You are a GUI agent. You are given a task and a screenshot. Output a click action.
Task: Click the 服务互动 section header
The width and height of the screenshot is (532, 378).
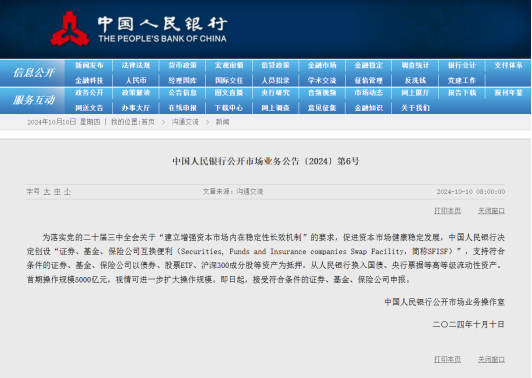(34, 100)
